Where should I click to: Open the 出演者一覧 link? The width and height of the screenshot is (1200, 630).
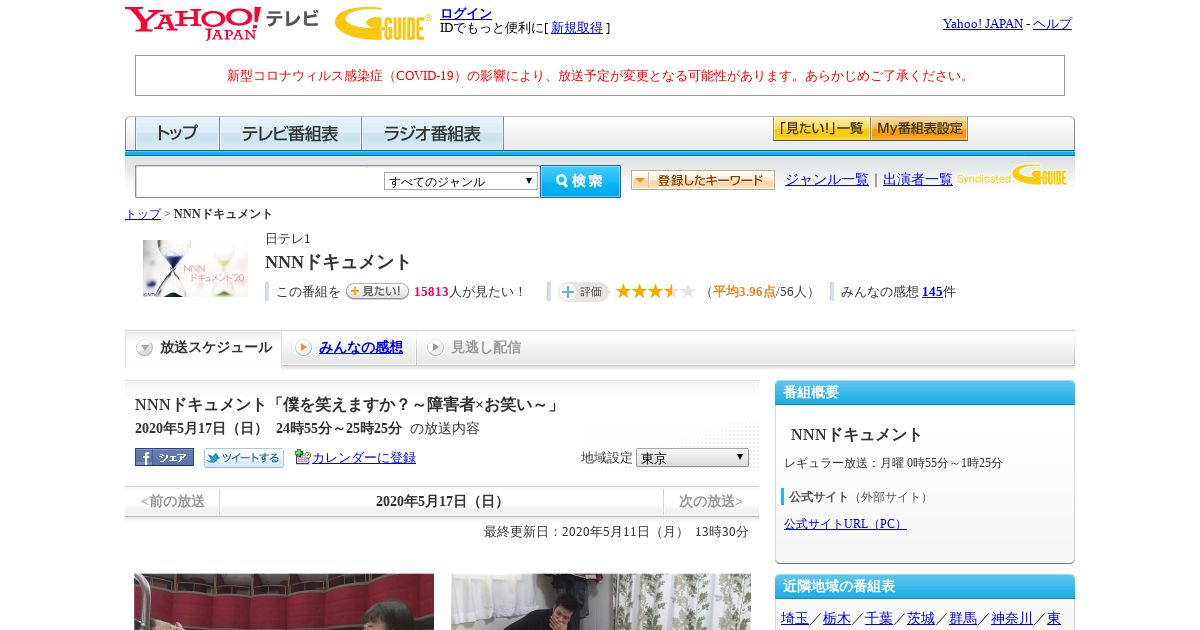[x=918, y=179]
